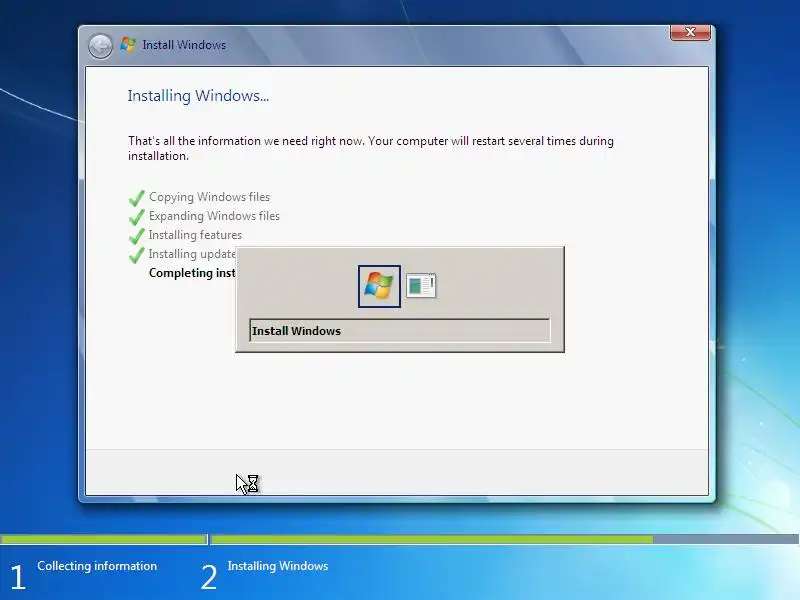Click the checkmark beside Installing features

tap(137, 236)
